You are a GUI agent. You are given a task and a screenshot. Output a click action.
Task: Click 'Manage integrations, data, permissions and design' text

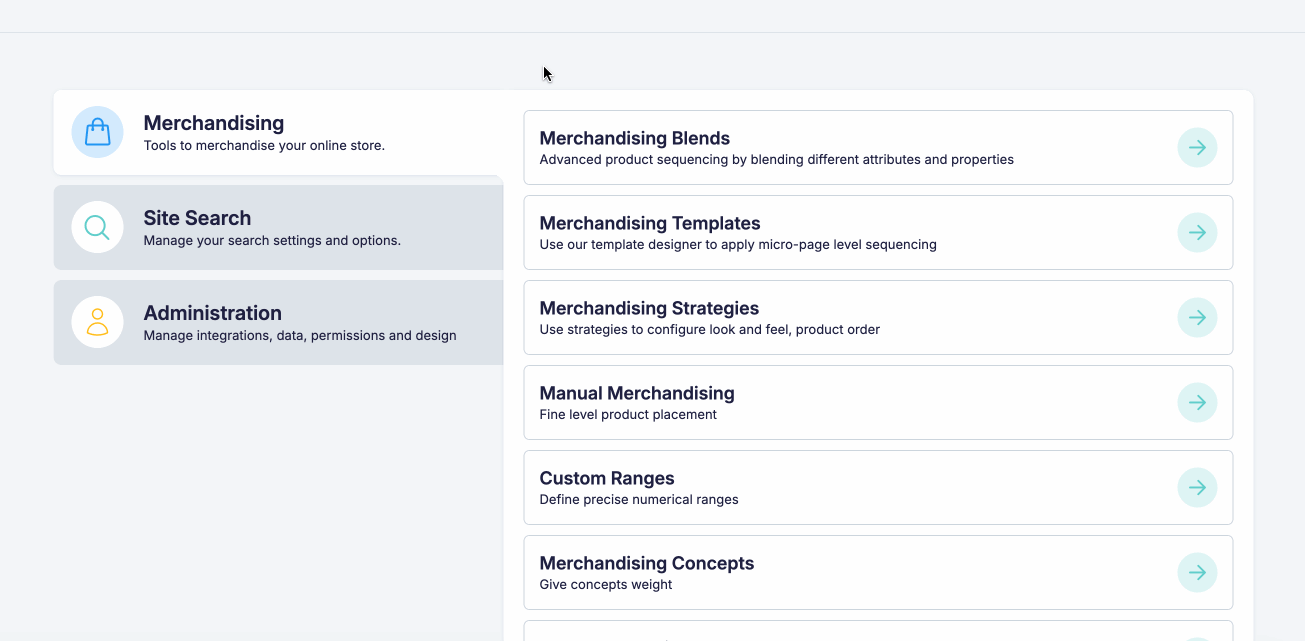(299, 336)
